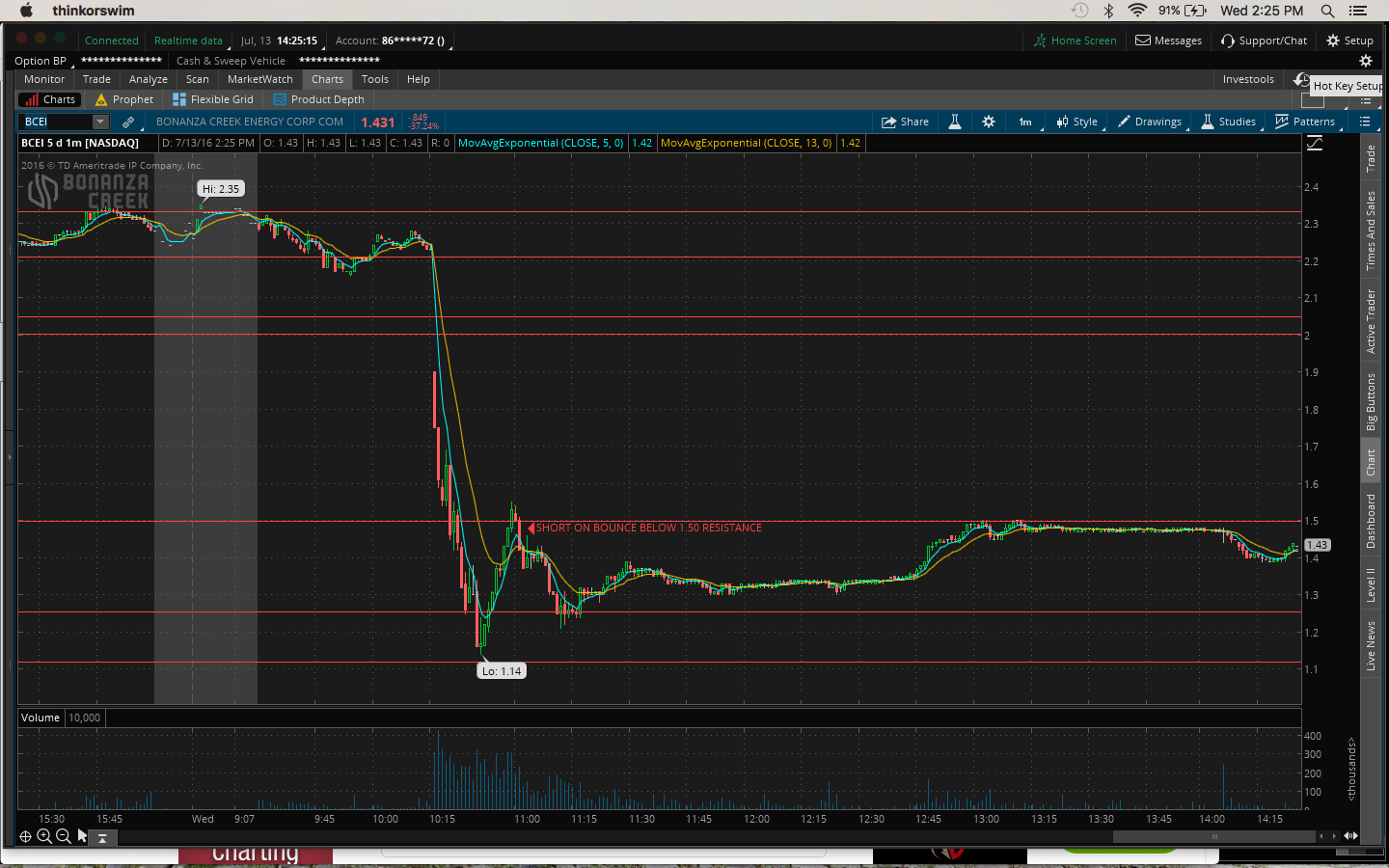Viewport: 1389px width, 868px height.
Task: Switch to the Scan tab
Action: point(198,79)
